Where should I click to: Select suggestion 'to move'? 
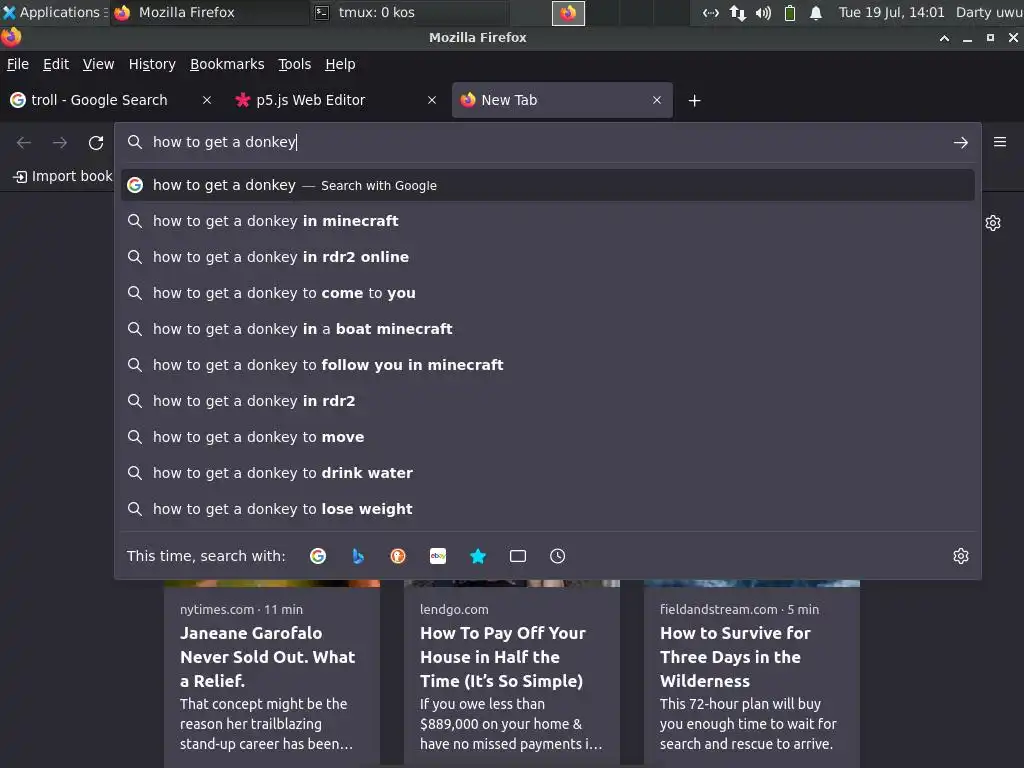click(x=547, y=437)
